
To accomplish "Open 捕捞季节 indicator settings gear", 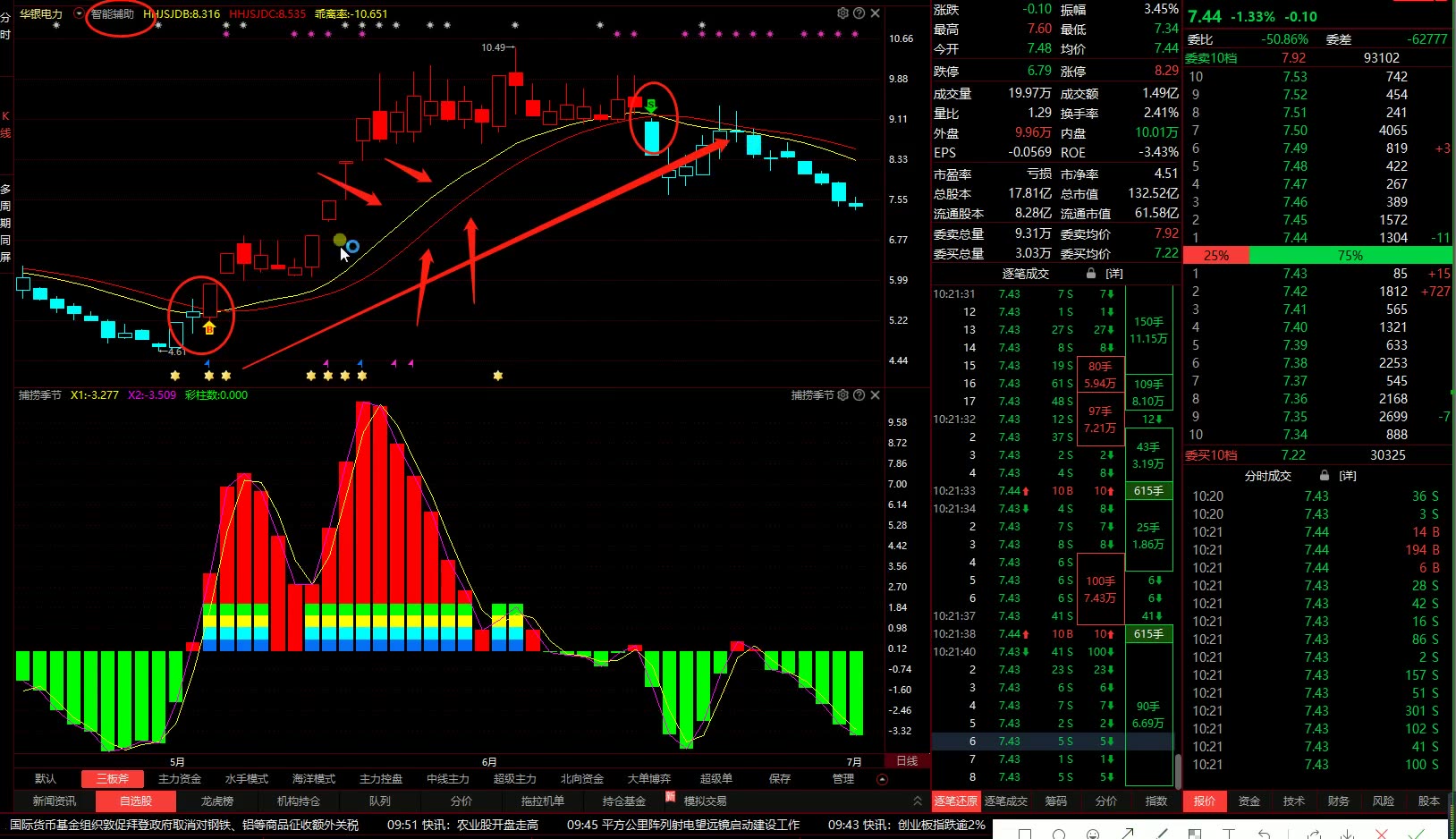I will point(842,394).
